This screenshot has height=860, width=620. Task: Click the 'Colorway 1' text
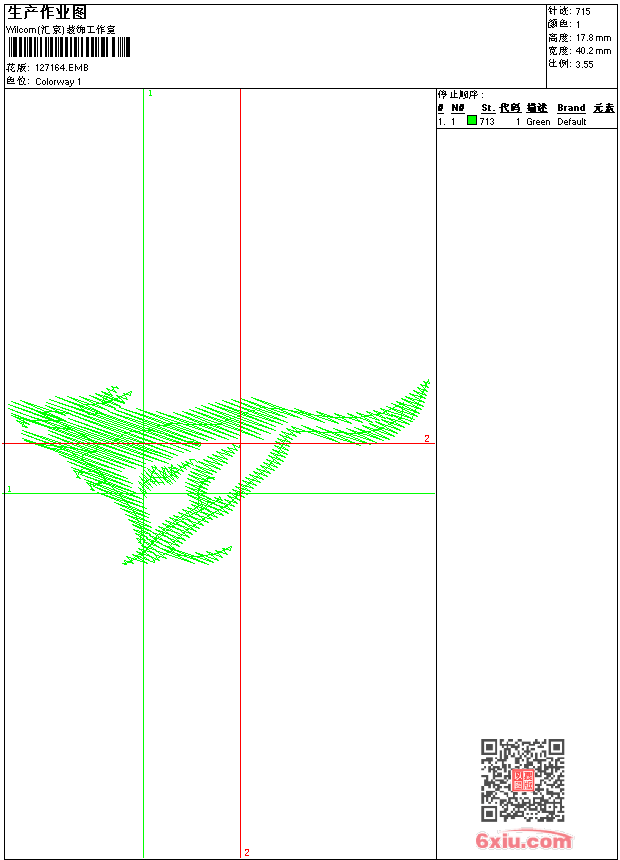click(x=58, y=82)
